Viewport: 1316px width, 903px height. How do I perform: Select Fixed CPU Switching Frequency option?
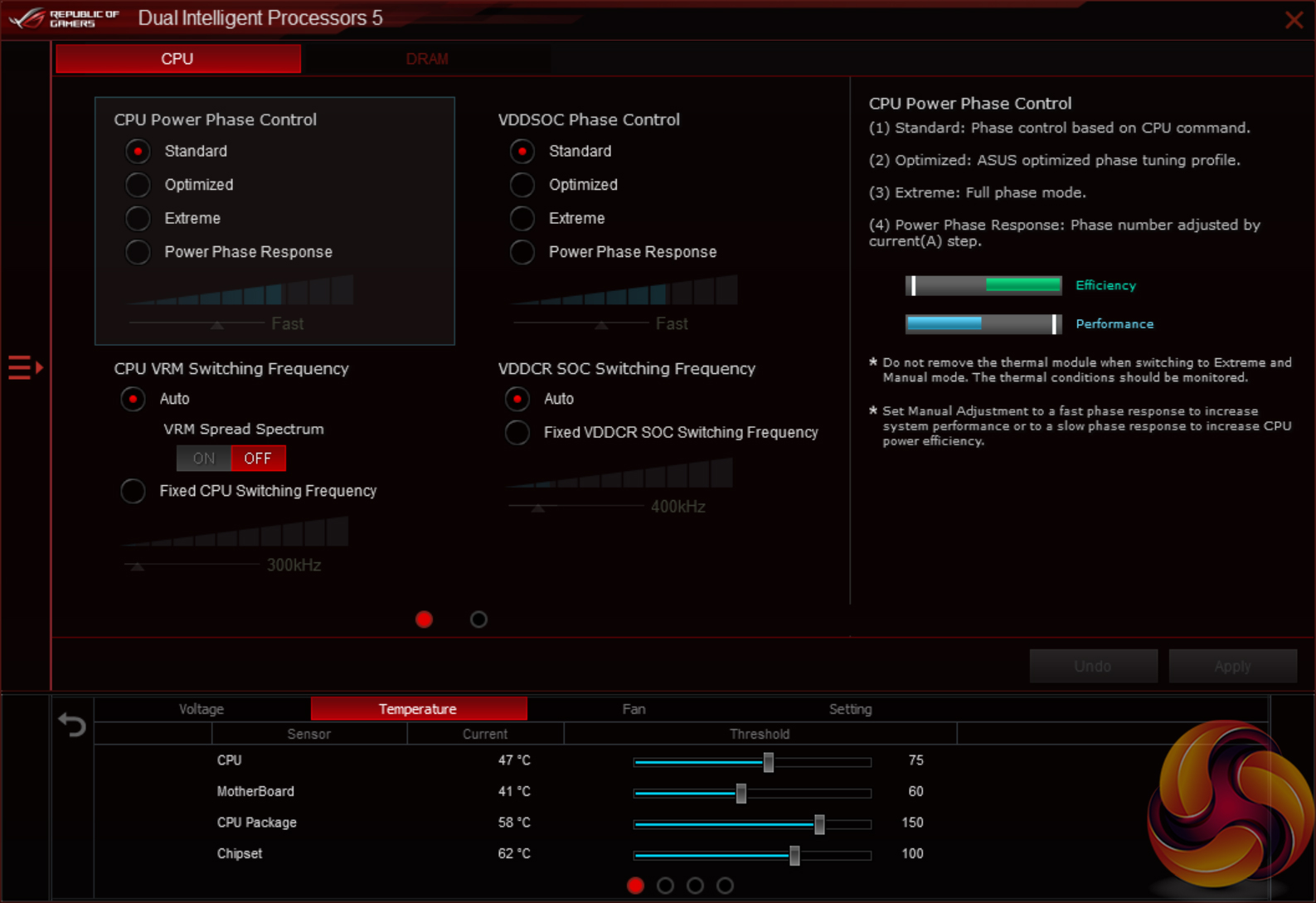pos(133,491)
